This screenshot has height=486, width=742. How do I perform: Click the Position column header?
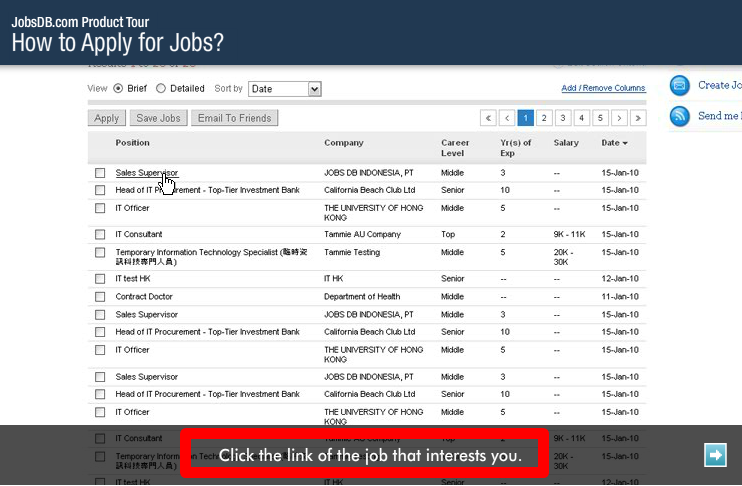(x=132, y=143)
